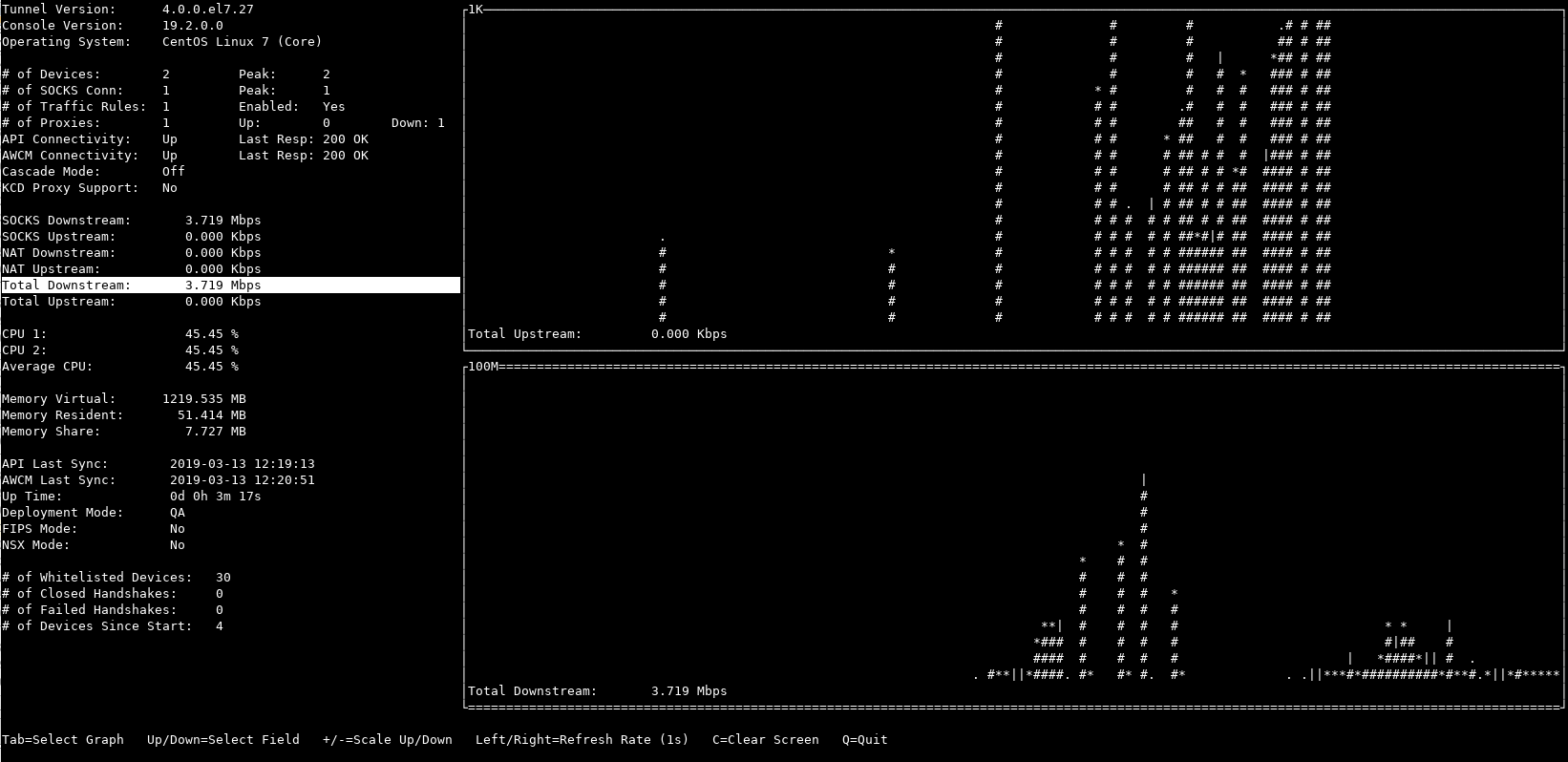Click the "Memory Virtual:" label
1568x762 pixels.
59,399
